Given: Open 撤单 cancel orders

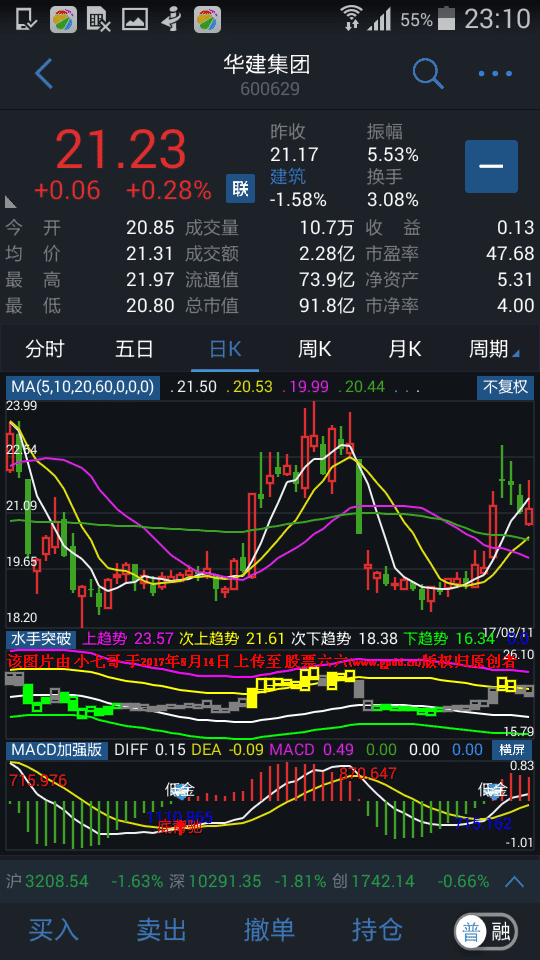Looking at the screenshot, I should click(x=269, y=930).
